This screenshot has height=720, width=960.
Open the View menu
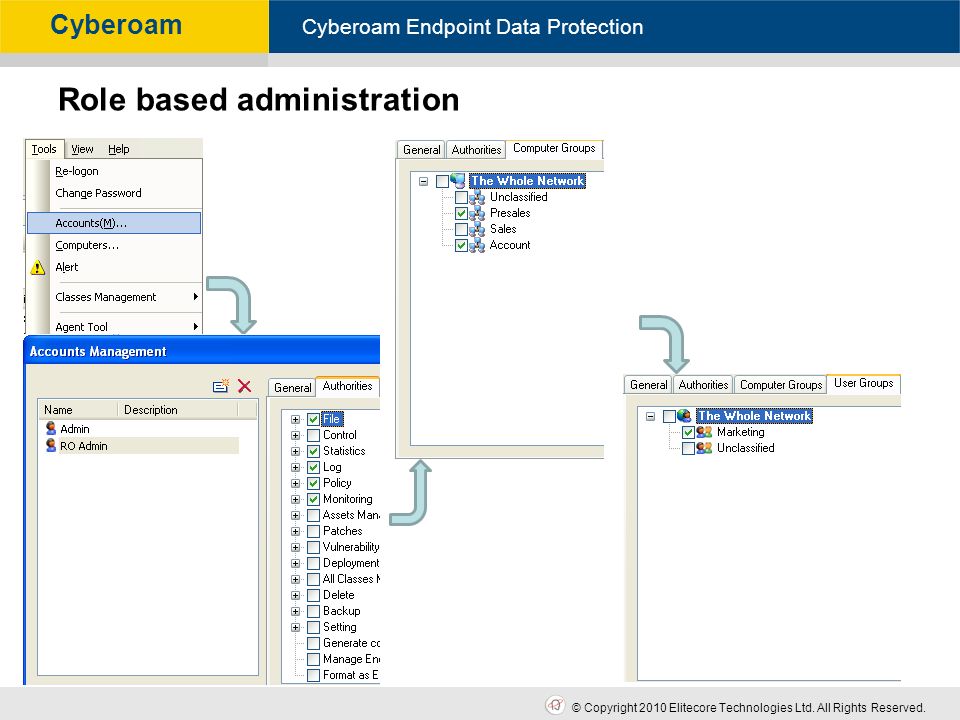[x=82, y=149]
